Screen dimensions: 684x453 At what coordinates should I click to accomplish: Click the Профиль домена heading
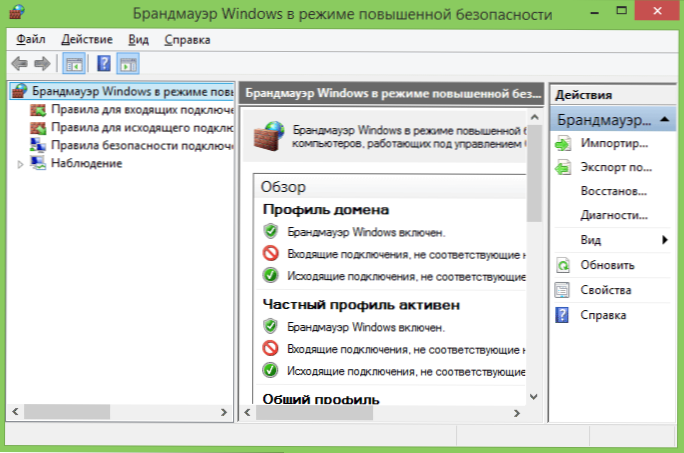325,209
